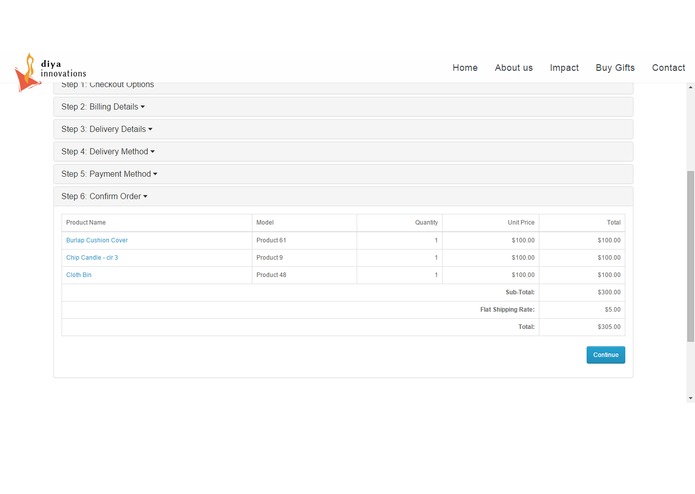Click the vertical scrollbar thumb
Image resolution: width=695 pixels, height=494 pixels.
(x=691, y=256)
